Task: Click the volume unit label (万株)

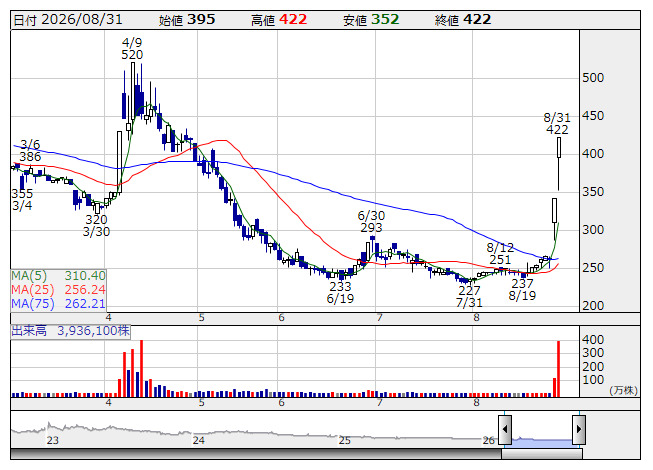Action: tap(623, 390)
